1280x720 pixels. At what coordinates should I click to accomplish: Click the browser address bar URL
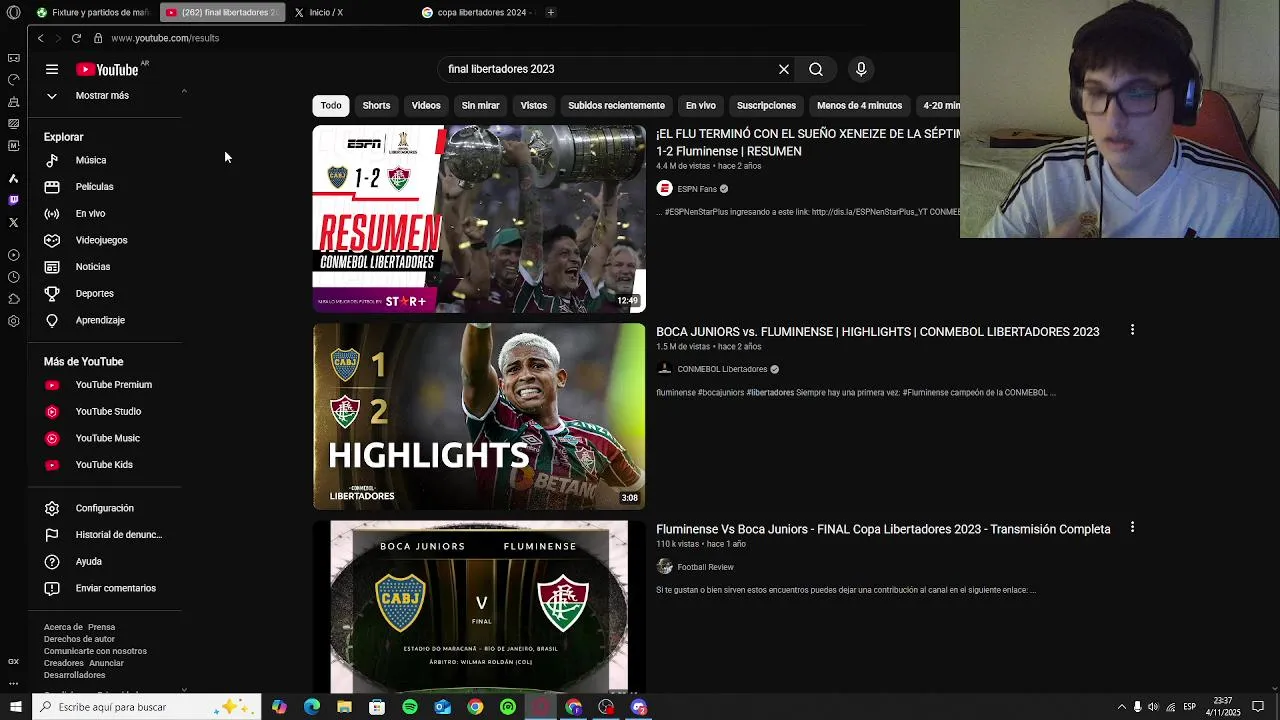(x=165, y=38)
